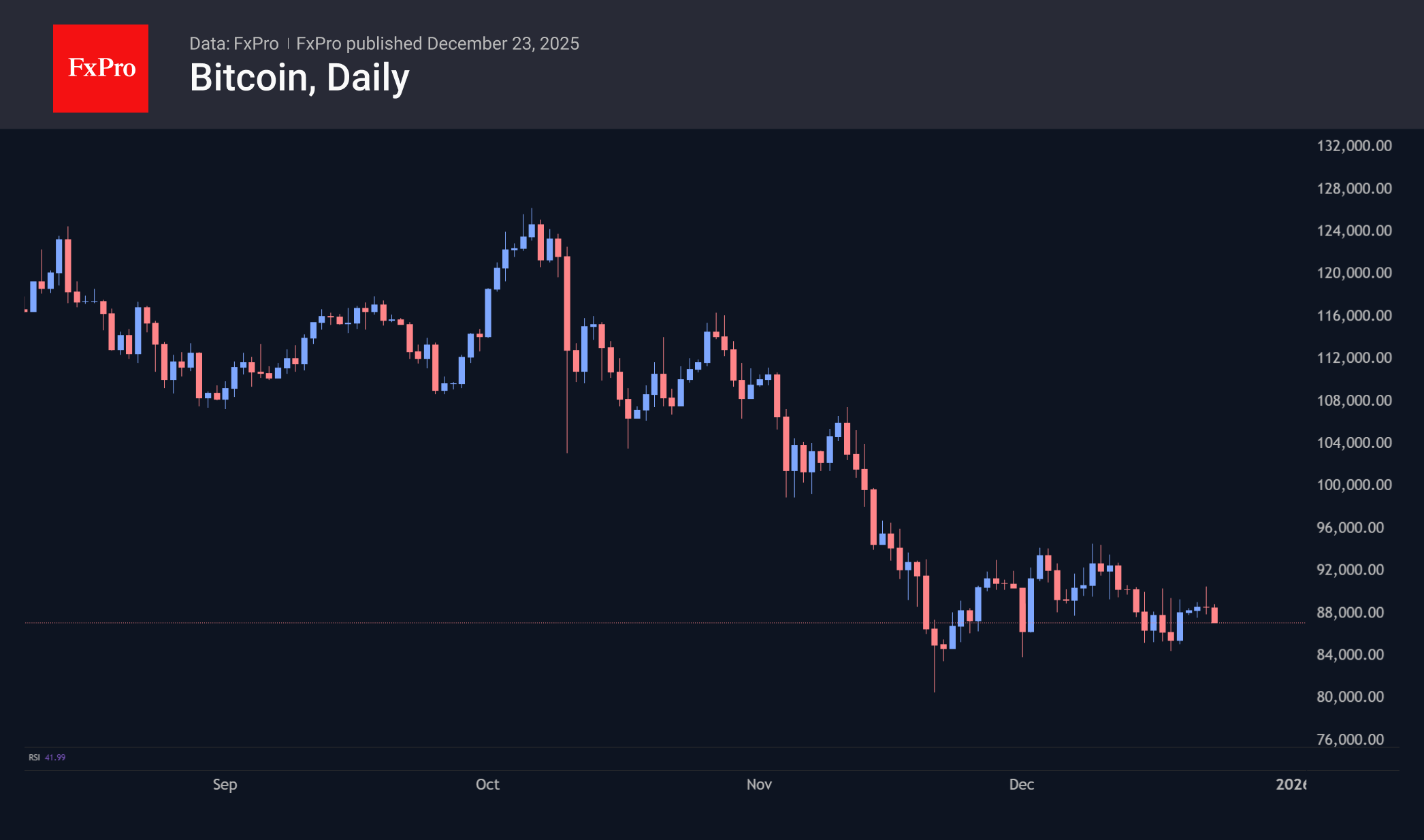The image size is (1424, 840).
Task: Click the Dec label on time axis
Action: pyautogui.click(x=1021, y=784)
